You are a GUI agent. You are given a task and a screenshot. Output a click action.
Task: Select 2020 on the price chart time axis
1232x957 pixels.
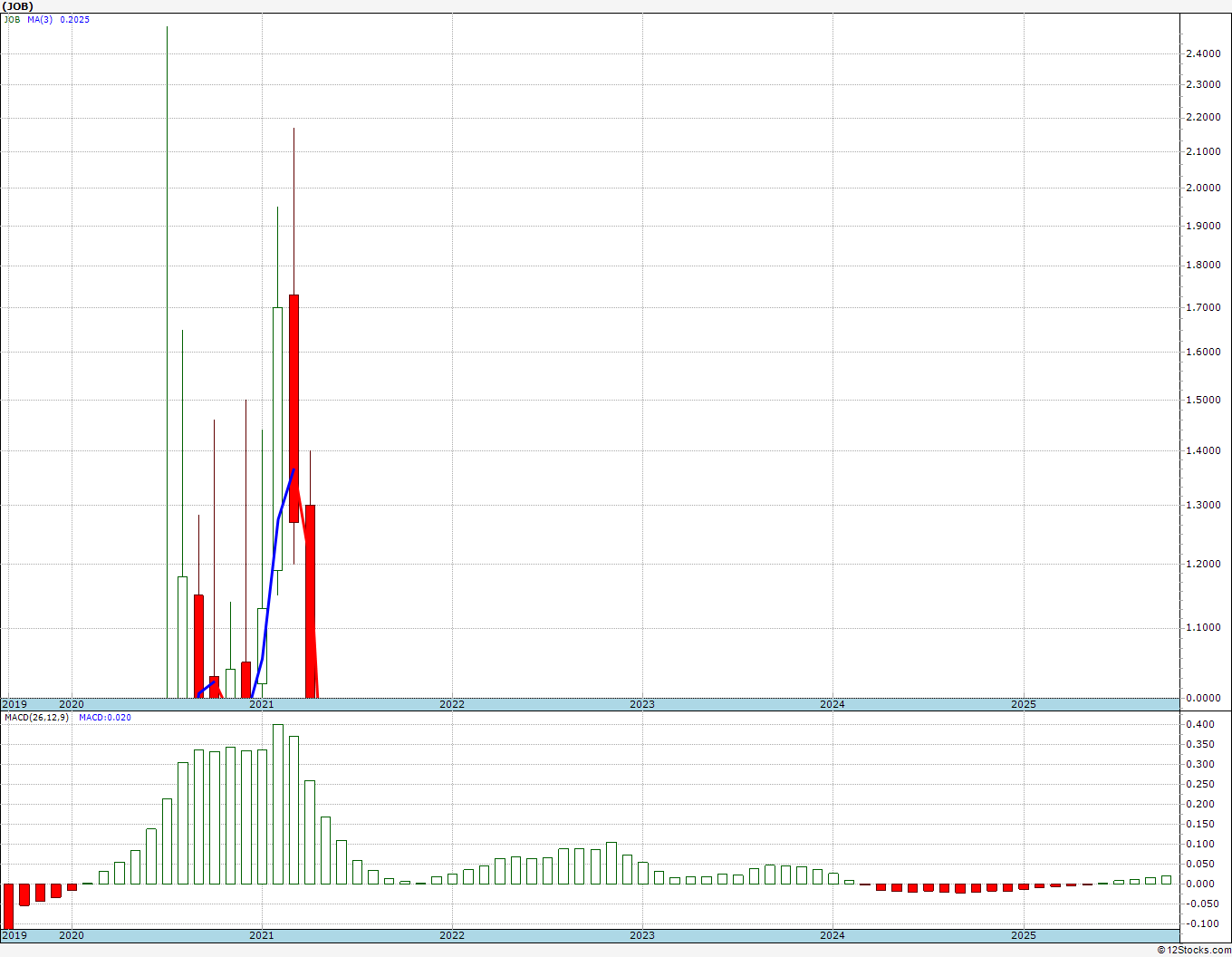coord(72,704)
